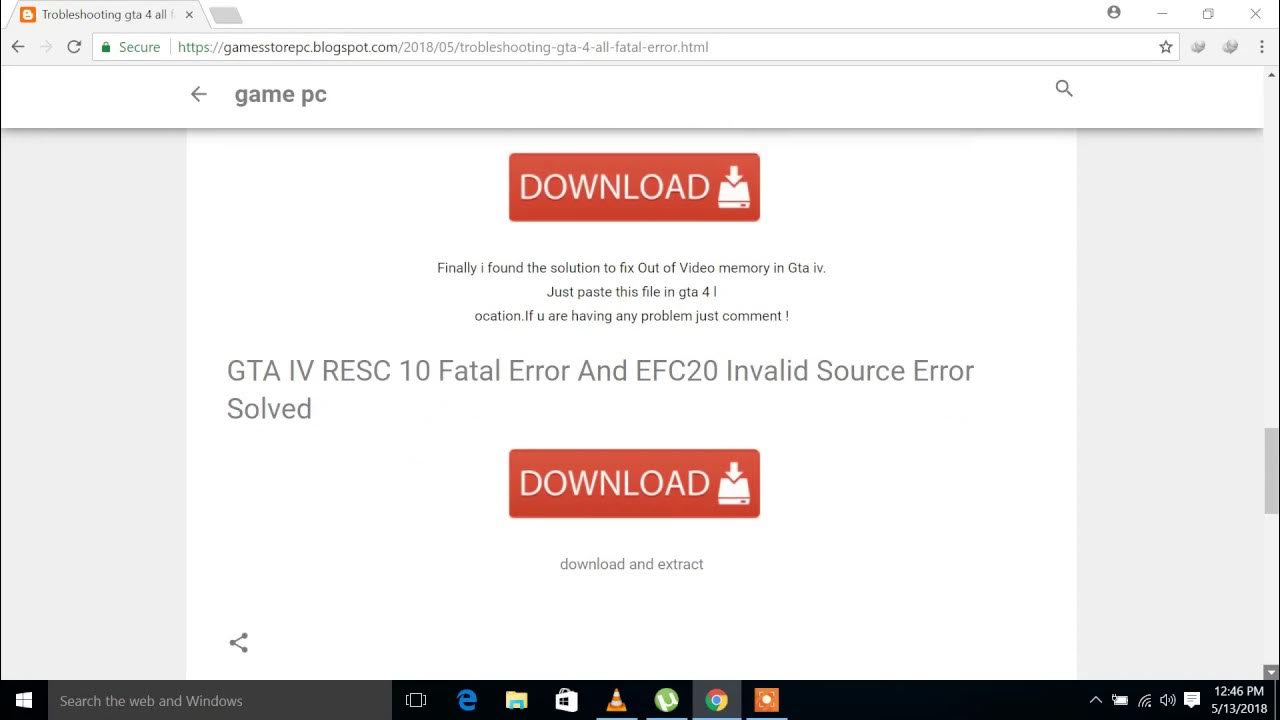Click the first browser extension icon
This screenshot has width=1280, height=720.
pos(1198,47)
